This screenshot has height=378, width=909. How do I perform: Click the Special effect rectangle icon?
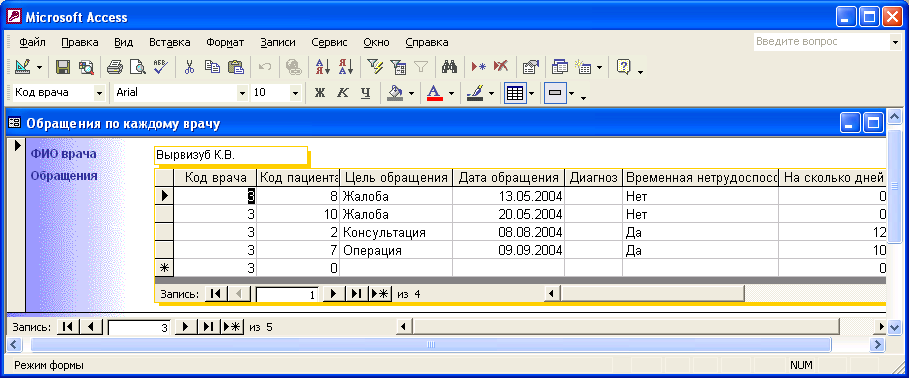click(555, 92)
